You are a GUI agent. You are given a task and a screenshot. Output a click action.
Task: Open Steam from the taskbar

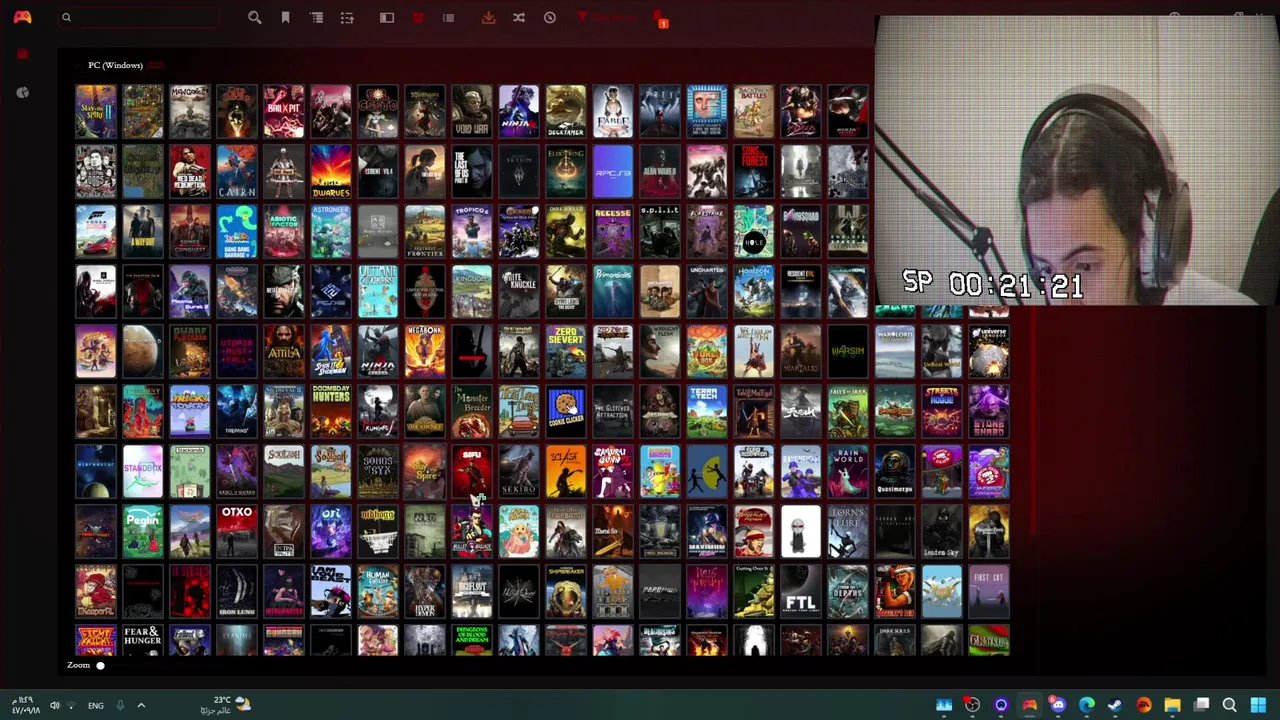[1115, 705]
